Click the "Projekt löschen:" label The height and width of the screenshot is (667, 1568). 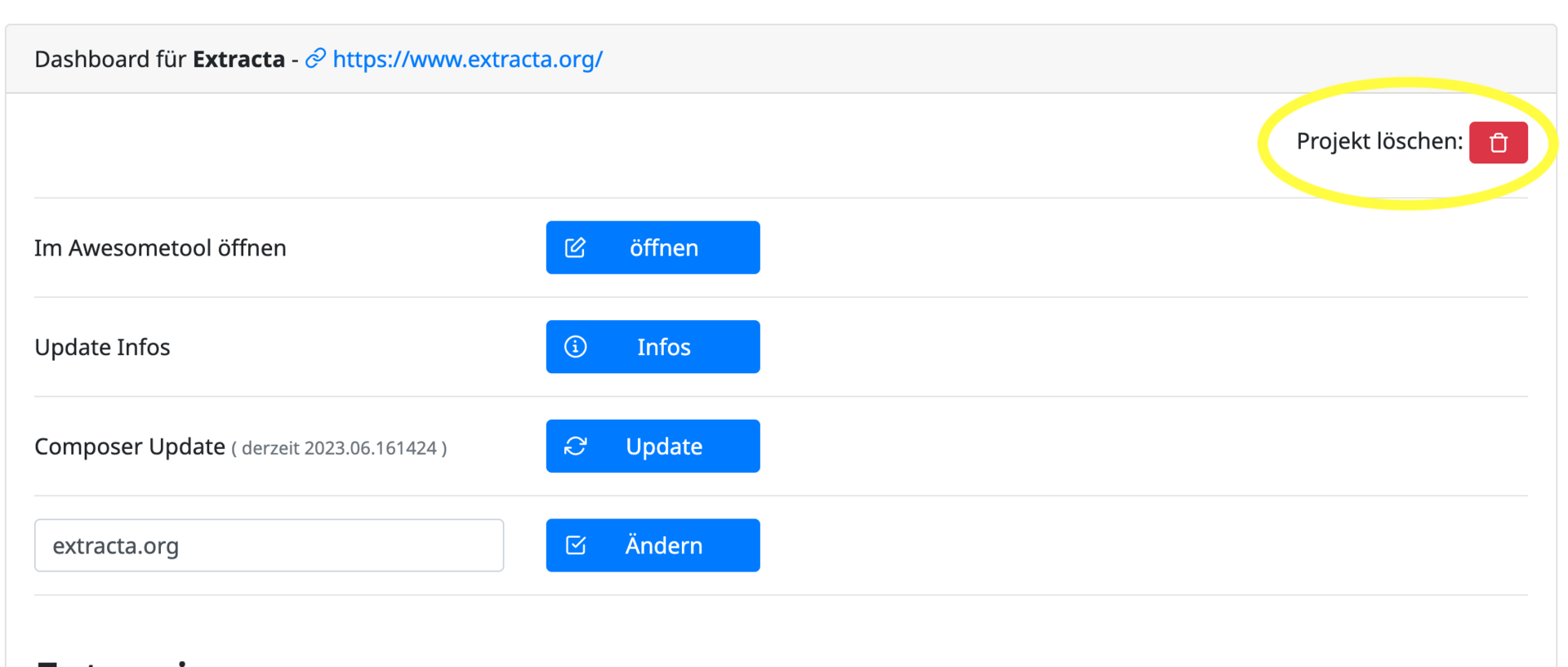(1379, 141)
